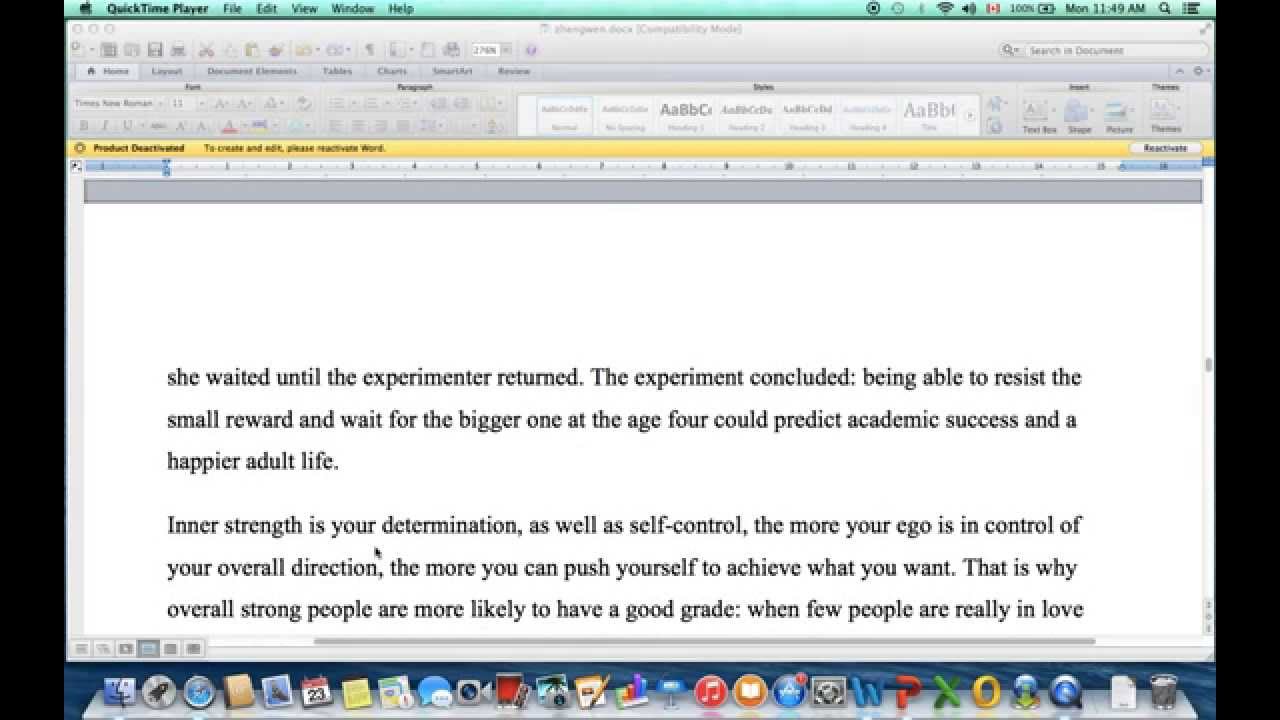Open the Themes gallery
This screenshot has height=720, width=1280.
pyautogui.click(x=1165, y=116)
